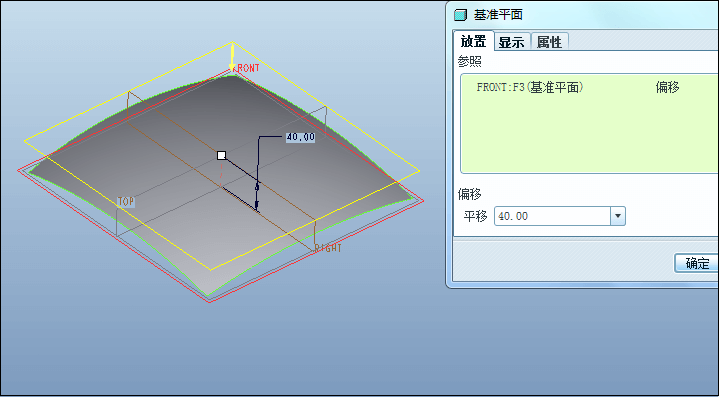719x397 pixels.
Task: Open the 显示 tab
Action: pos(512,43)
